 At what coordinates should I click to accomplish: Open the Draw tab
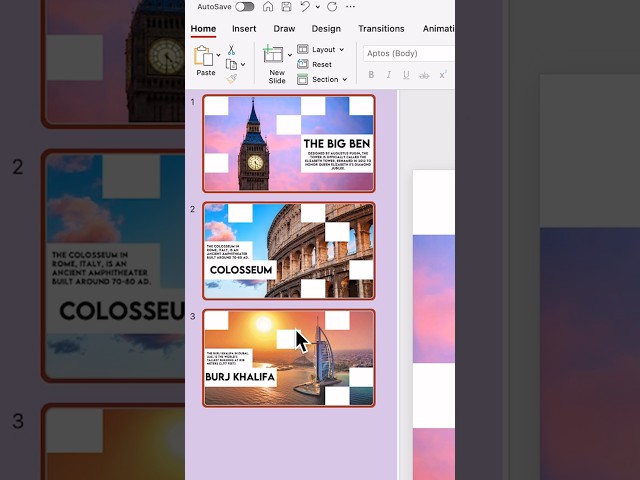284,29
